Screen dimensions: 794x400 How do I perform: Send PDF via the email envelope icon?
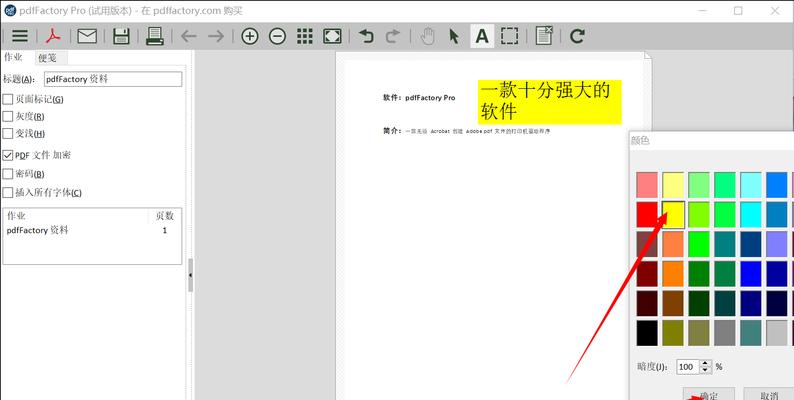click(x=87, y=36)
